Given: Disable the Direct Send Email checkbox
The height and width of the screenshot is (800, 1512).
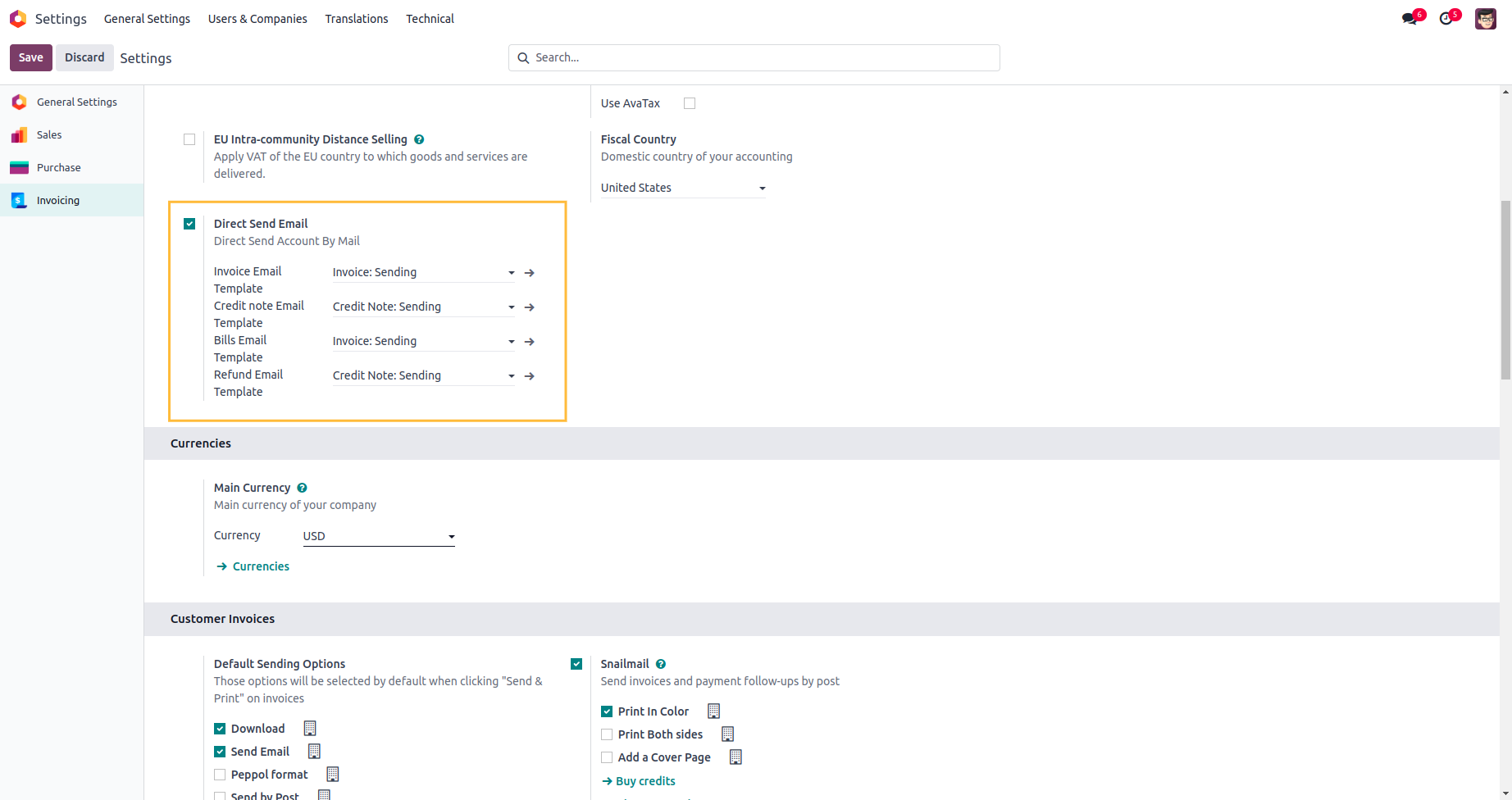Looking at the screenshot, I should click(189, 224).
